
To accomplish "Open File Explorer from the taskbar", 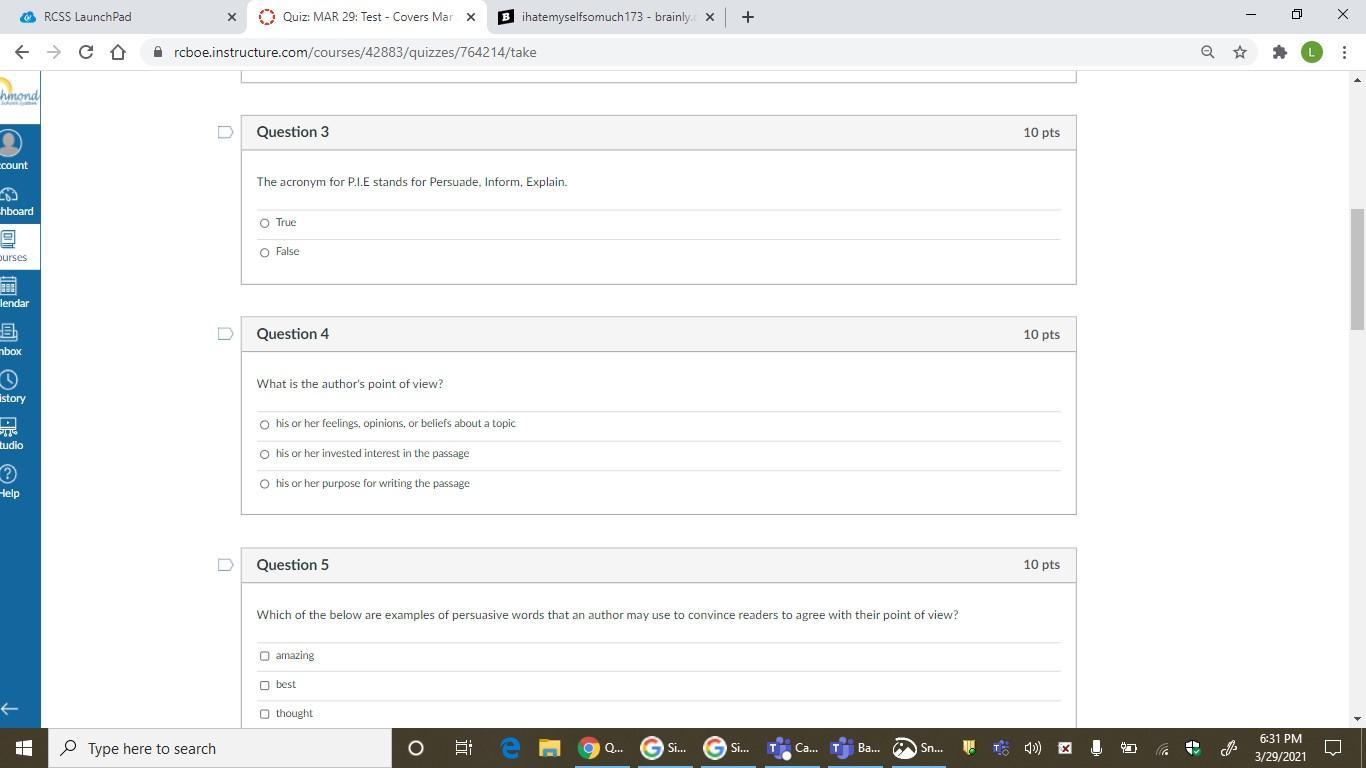I will click(549, 748).
